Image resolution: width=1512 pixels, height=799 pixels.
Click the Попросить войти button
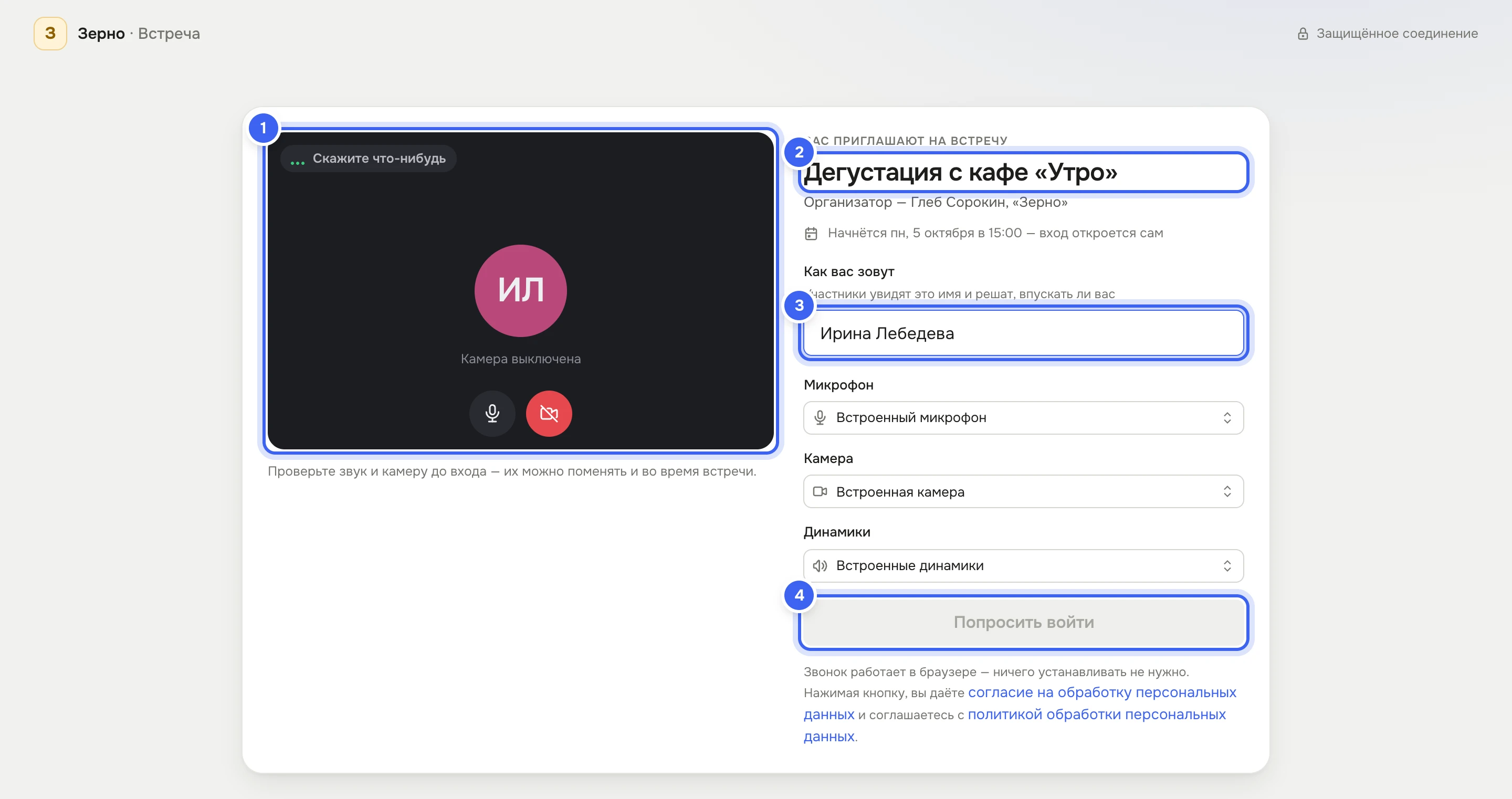tap(1023, 622)
